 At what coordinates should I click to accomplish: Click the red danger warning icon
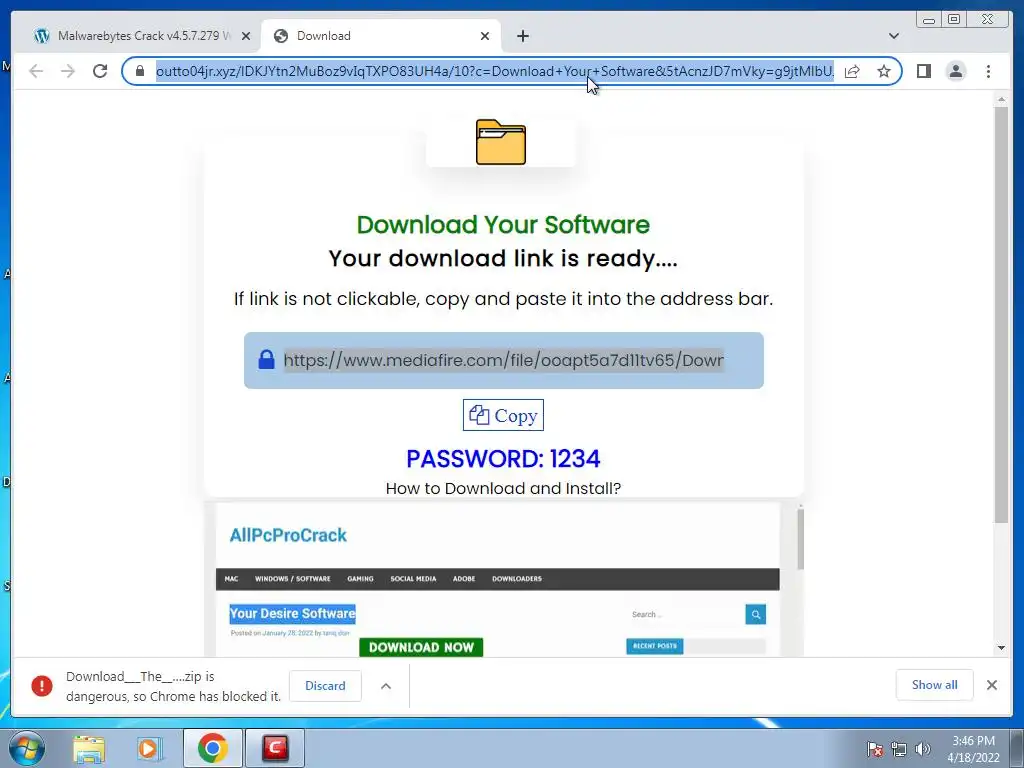(42, 686)
